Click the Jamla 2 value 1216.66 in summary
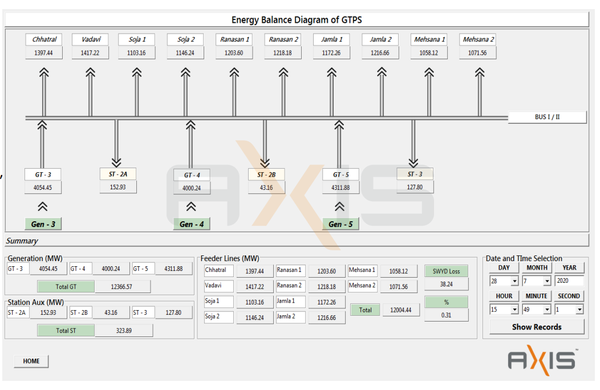The width and height of the screenshot is (600, 390). point(326,318)
